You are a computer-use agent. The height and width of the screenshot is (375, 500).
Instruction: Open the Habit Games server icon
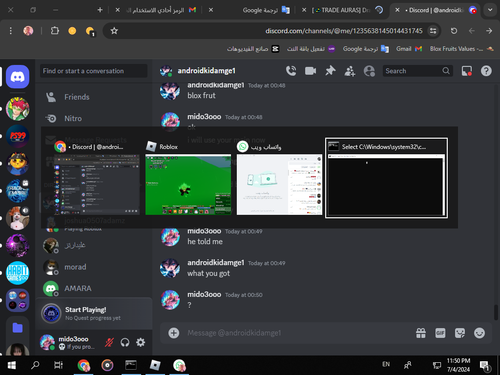click(x=18, y=273)
